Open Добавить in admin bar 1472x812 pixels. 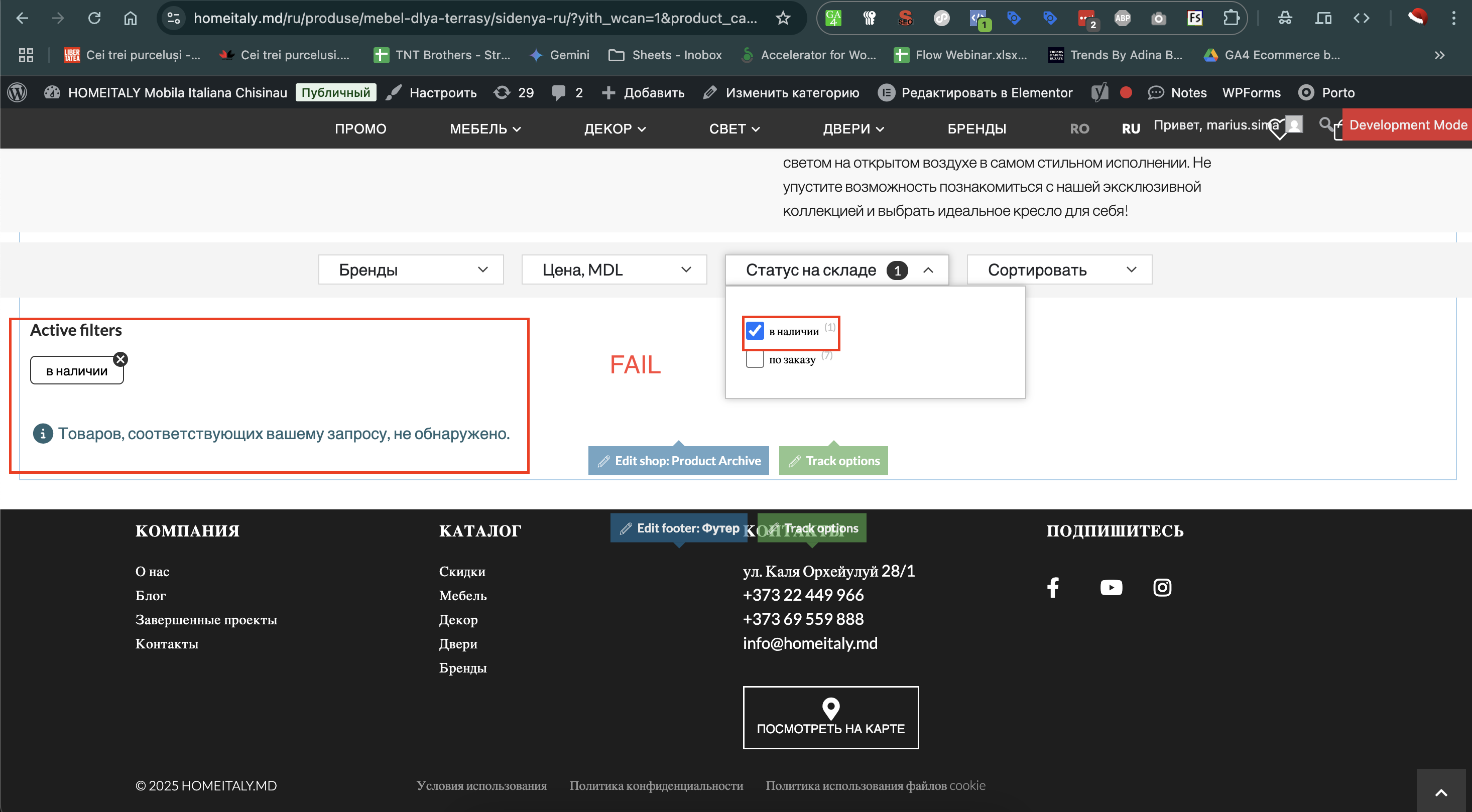(643, 92)
